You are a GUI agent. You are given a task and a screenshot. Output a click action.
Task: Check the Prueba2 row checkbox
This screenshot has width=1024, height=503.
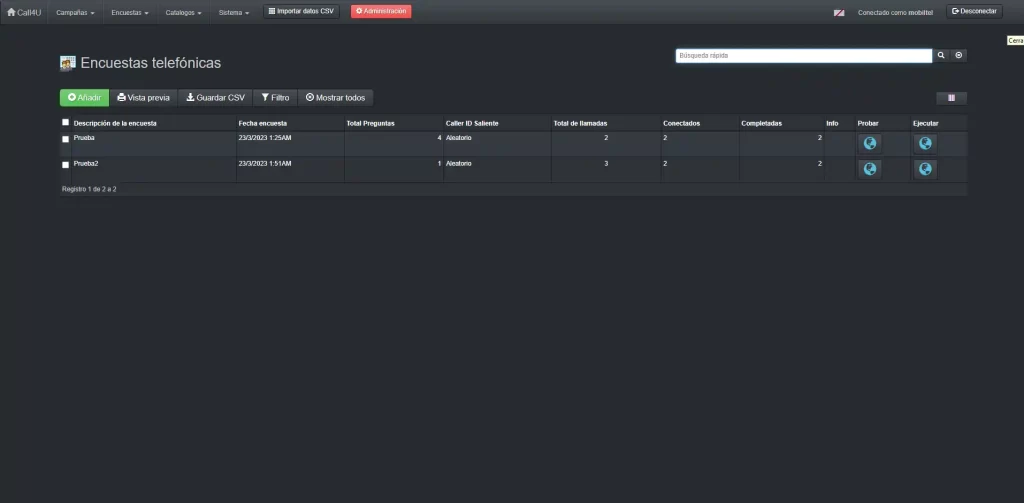(66, 165)
